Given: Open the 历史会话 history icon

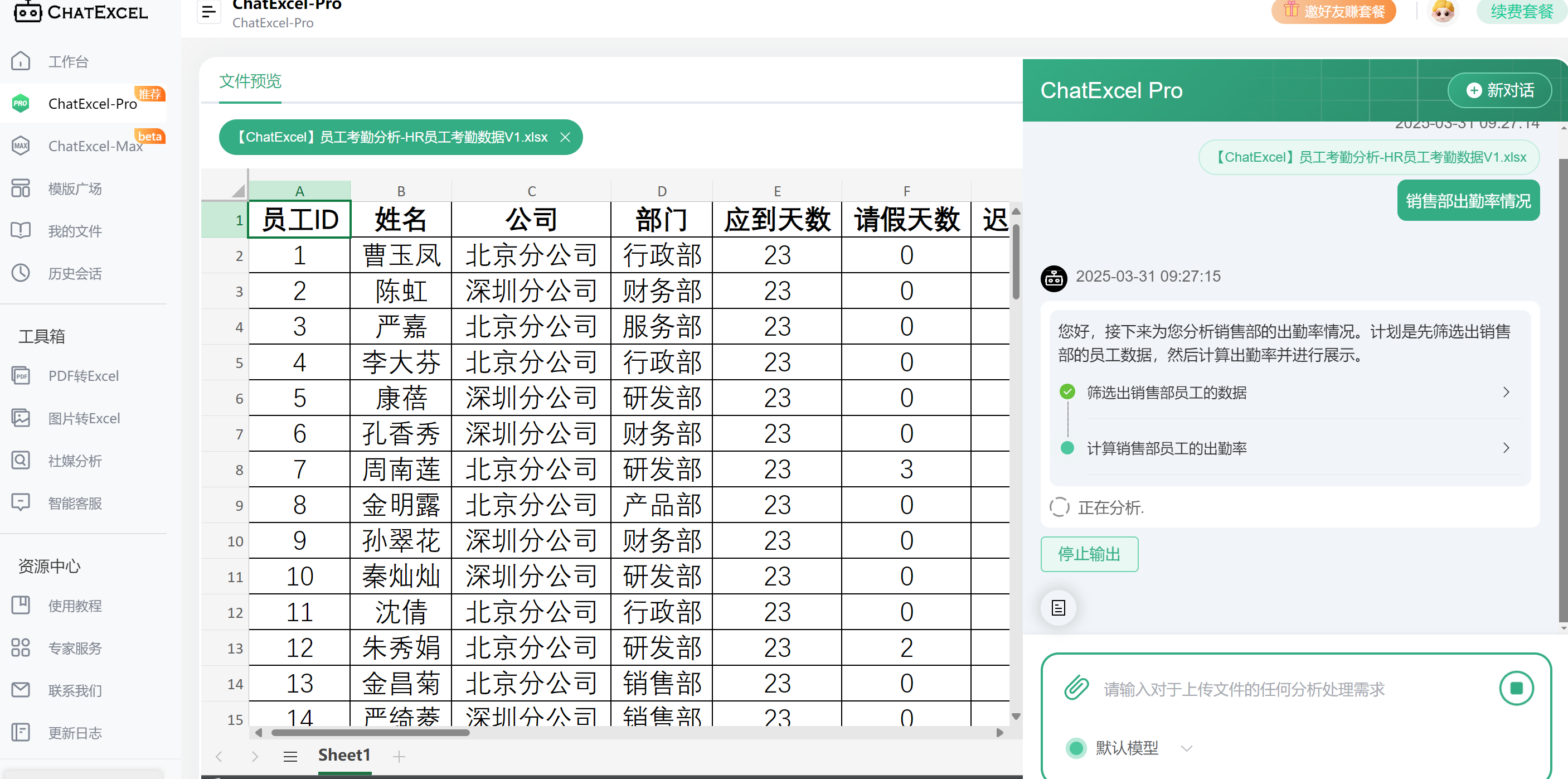Looking at the screenshot, I should click(21, 273).
